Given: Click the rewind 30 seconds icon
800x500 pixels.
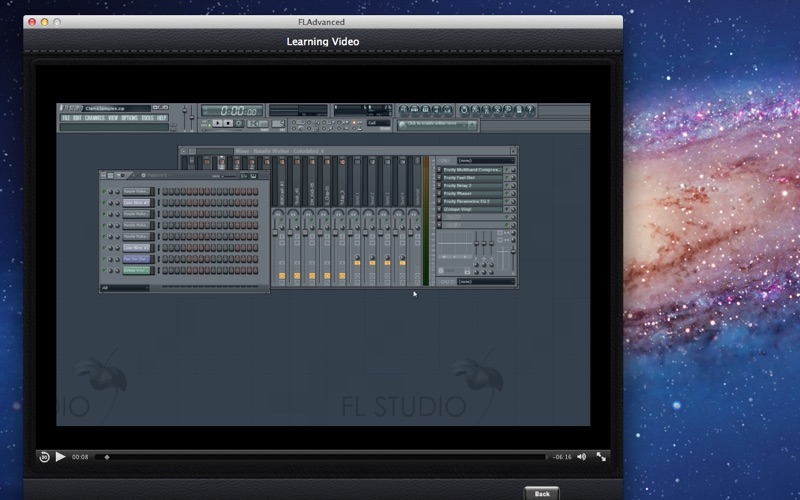Looking at the screenshot, I should click(44, 457).
